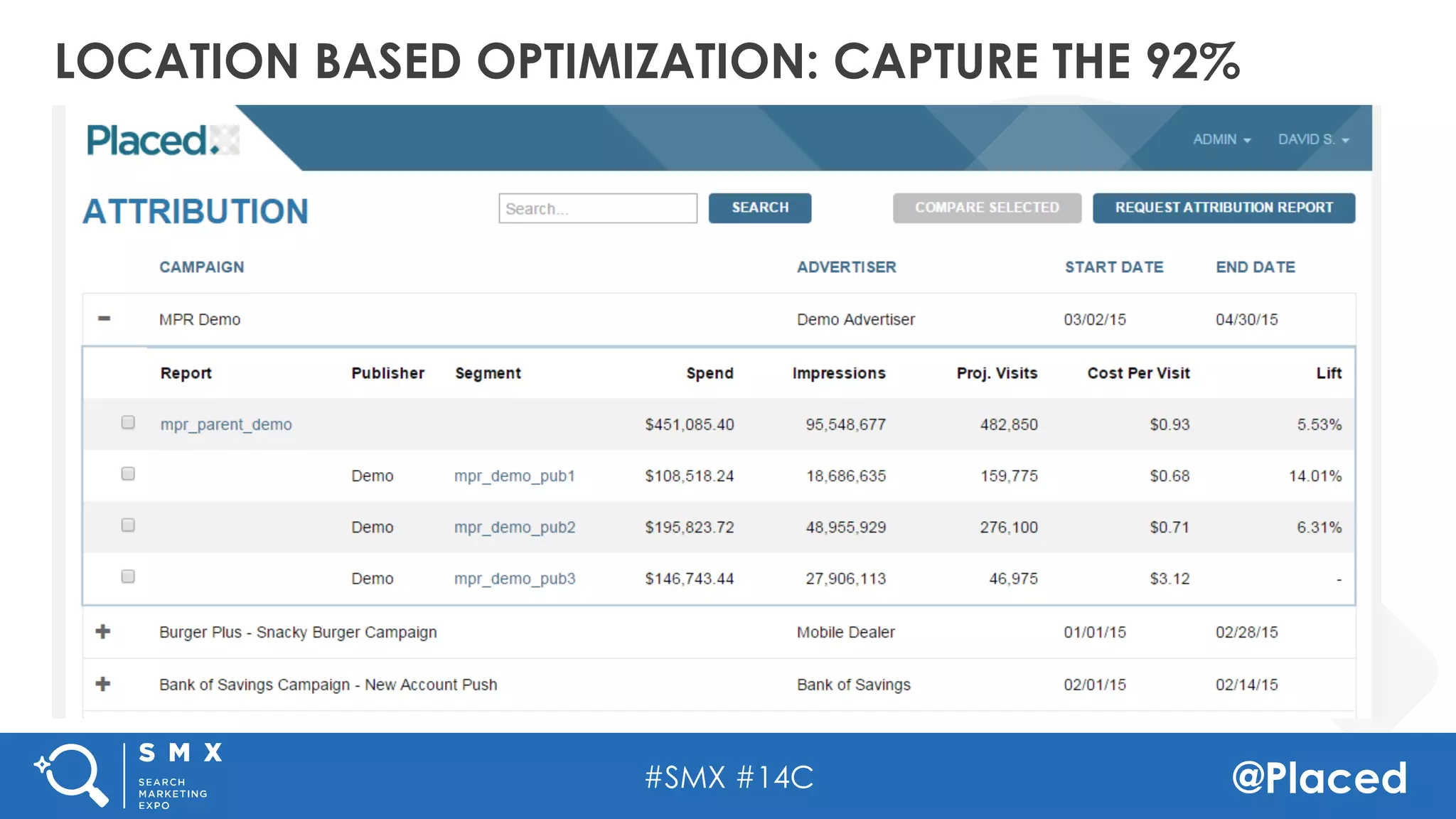This screenshot has height=819, width=1456.
Task: Click the Report column header
Action: [186, 373]
